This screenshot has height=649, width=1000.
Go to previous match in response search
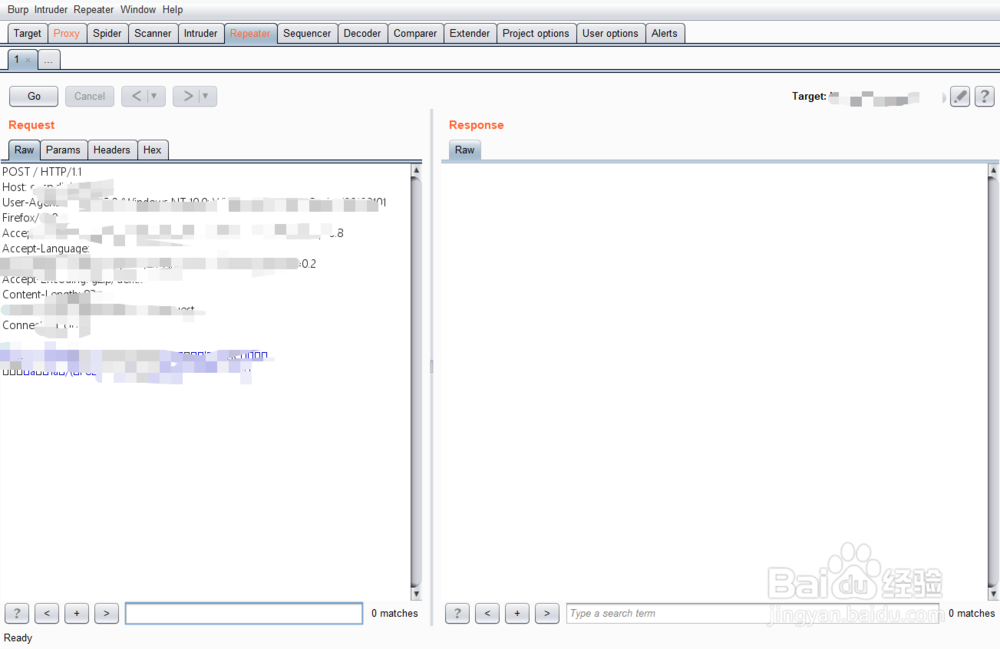(x=487, y=613)
